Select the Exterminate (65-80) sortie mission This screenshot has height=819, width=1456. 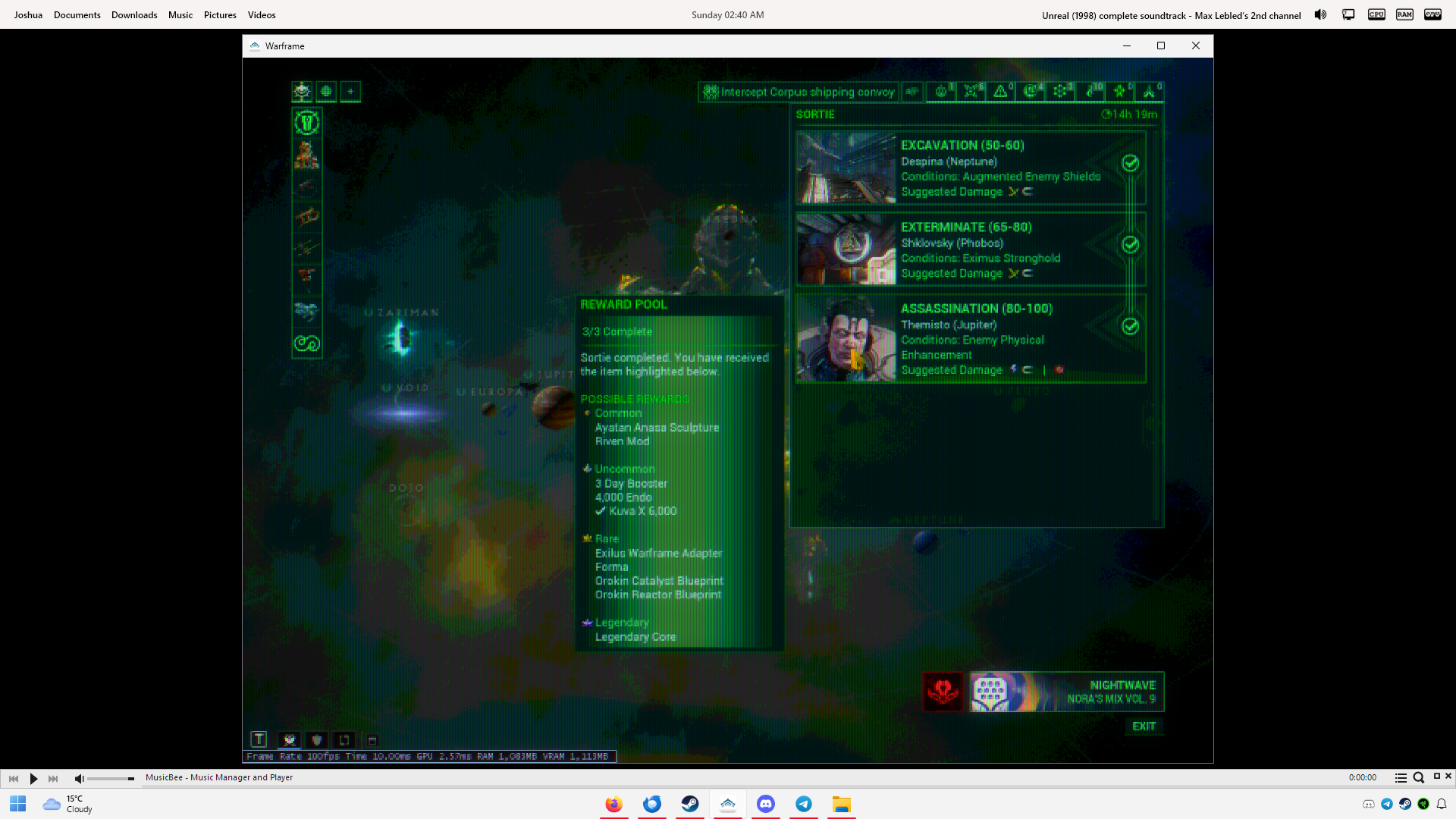coord(971,249)
